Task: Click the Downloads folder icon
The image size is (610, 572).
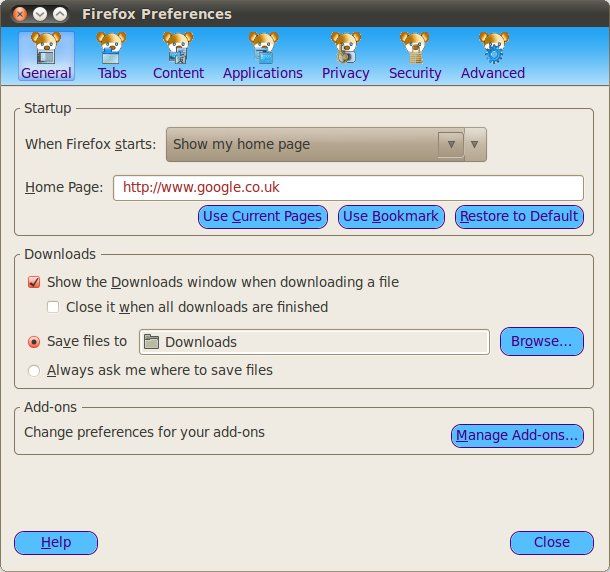Action: pyautogui.click(x=151, y=342)
